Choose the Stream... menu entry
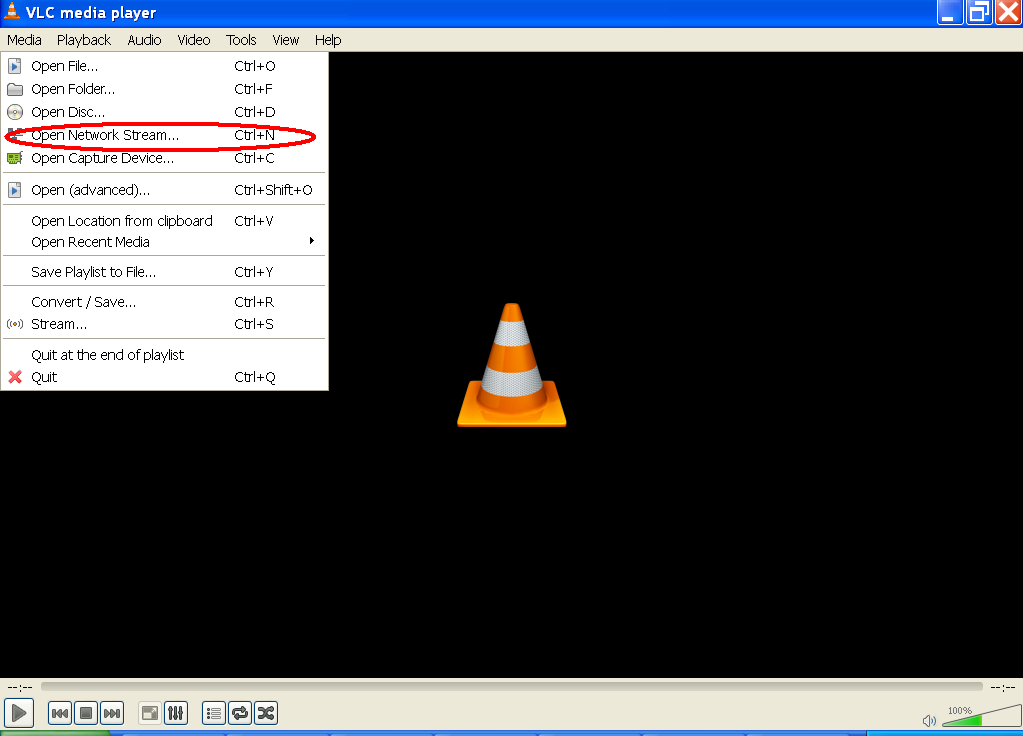Screen dimensions: 1023x736 coord(164,324)
